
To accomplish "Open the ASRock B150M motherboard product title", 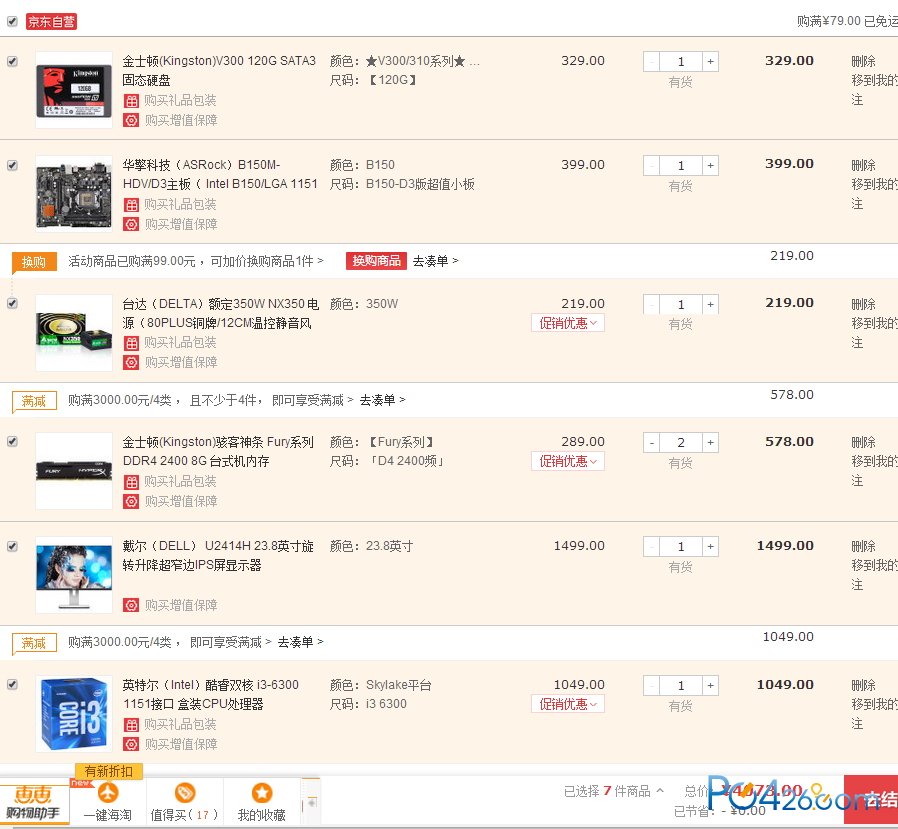I will click(220, 175).
